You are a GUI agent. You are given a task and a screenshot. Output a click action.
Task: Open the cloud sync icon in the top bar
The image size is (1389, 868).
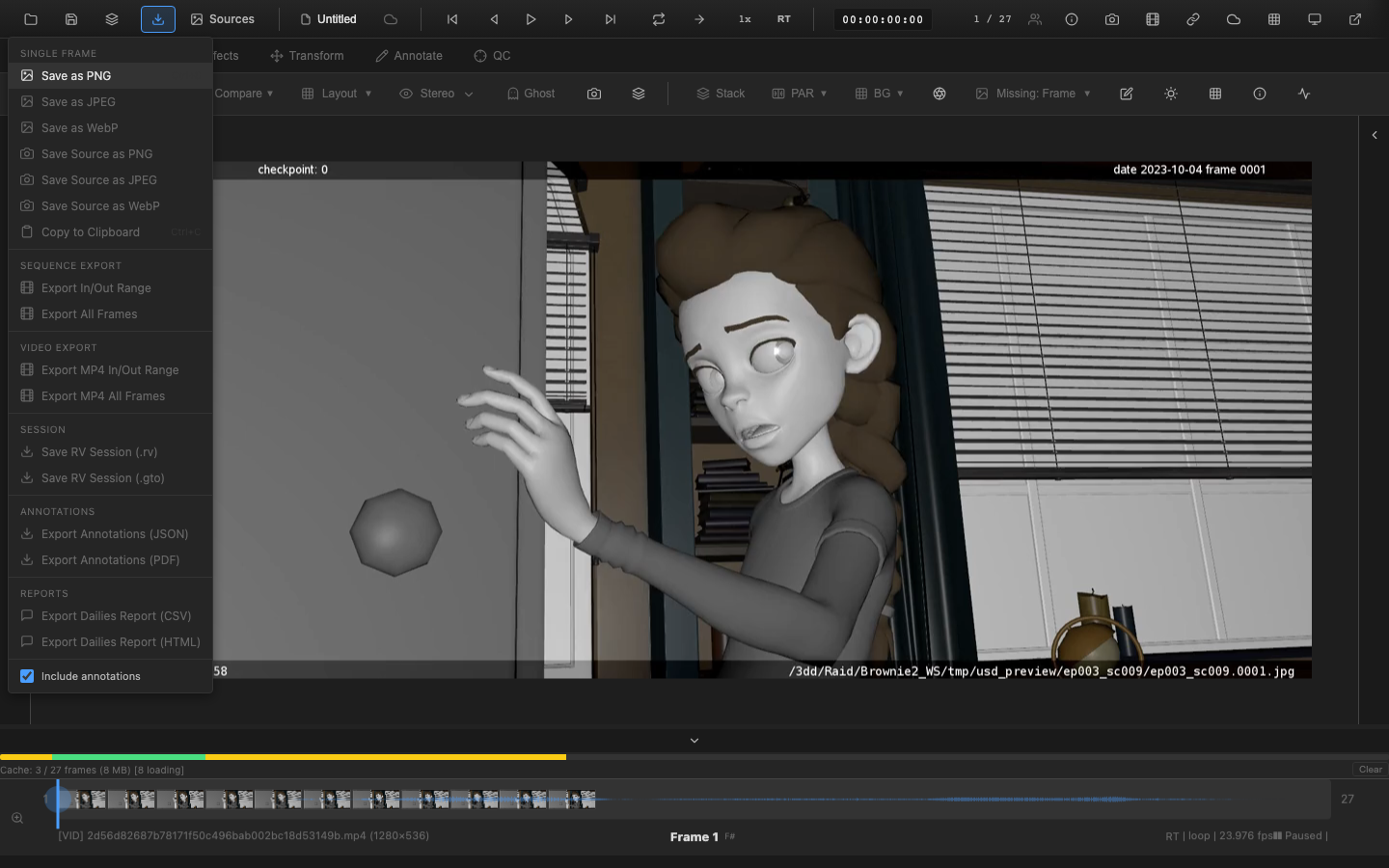(1233, 18)
